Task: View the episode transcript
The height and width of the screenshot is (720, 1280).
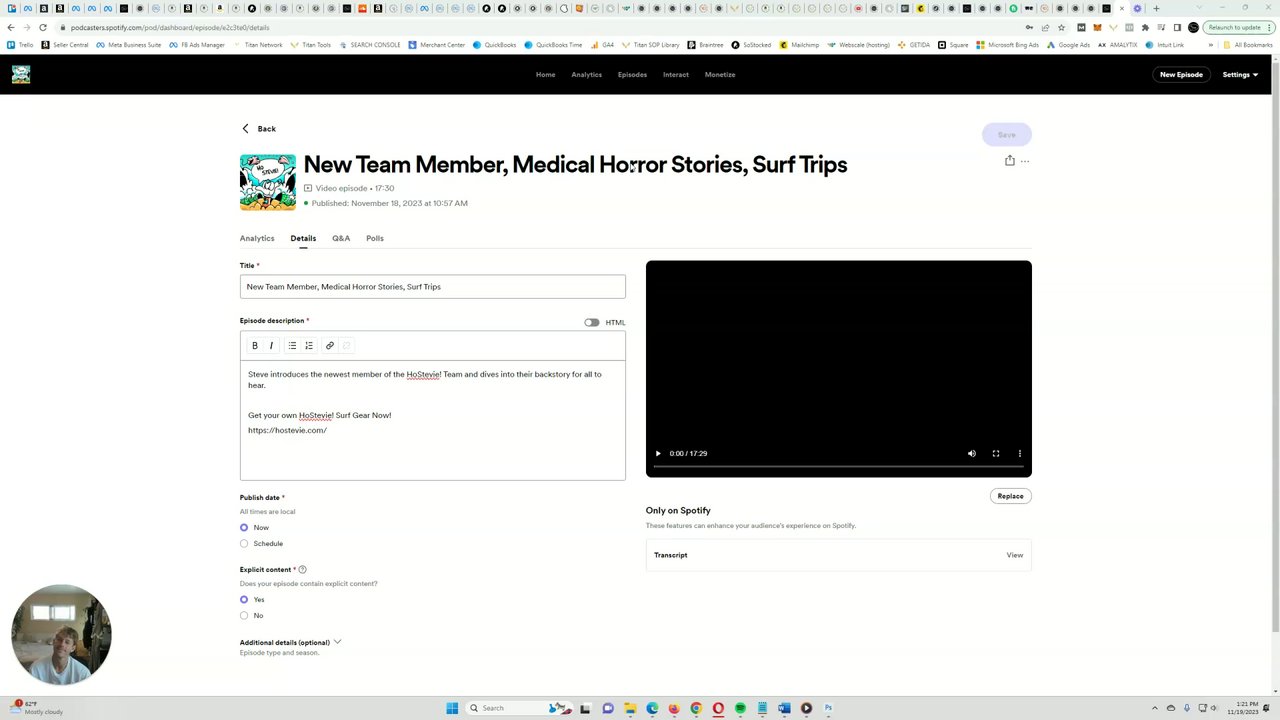Action: (1015, 555)
